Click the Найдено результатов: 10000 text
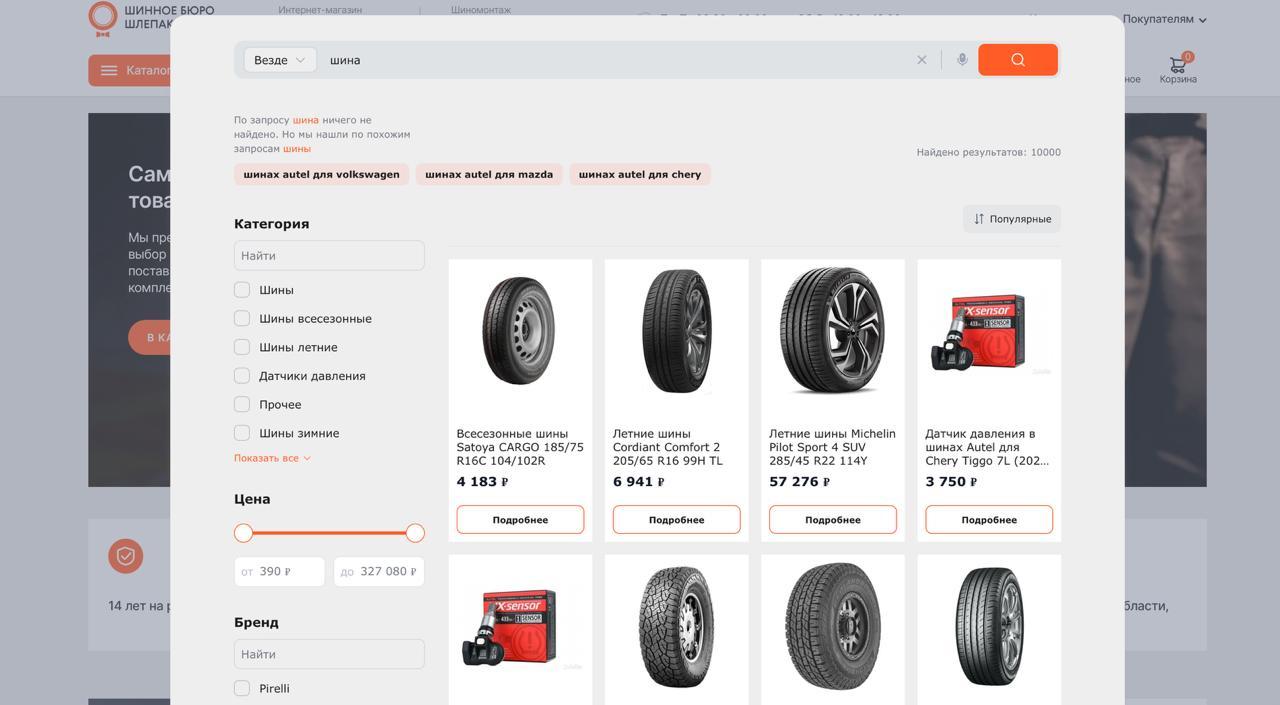The height and width of the screenshot is (705, 1280). coord(989,152)
